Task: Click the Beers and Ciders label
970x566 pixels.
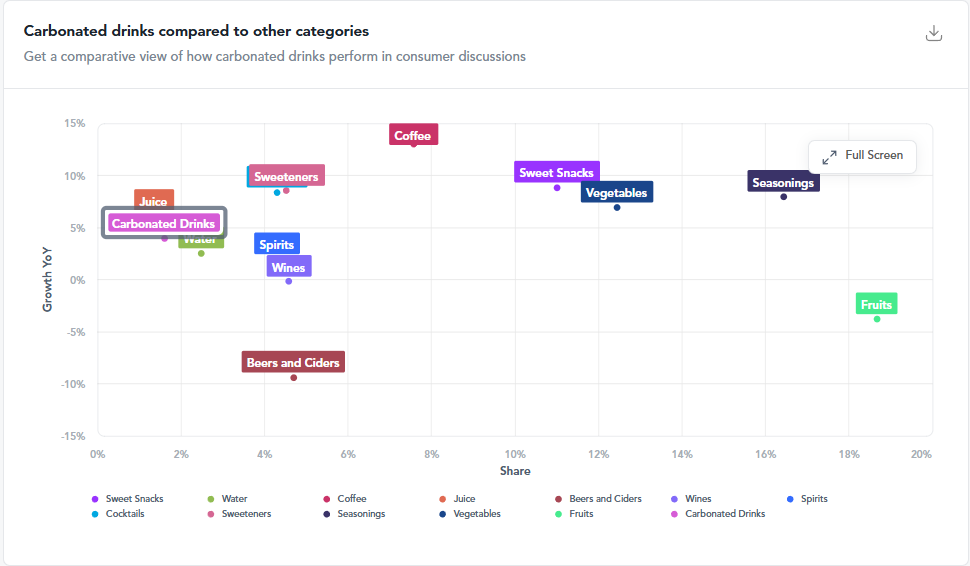Action: point(293,362)
